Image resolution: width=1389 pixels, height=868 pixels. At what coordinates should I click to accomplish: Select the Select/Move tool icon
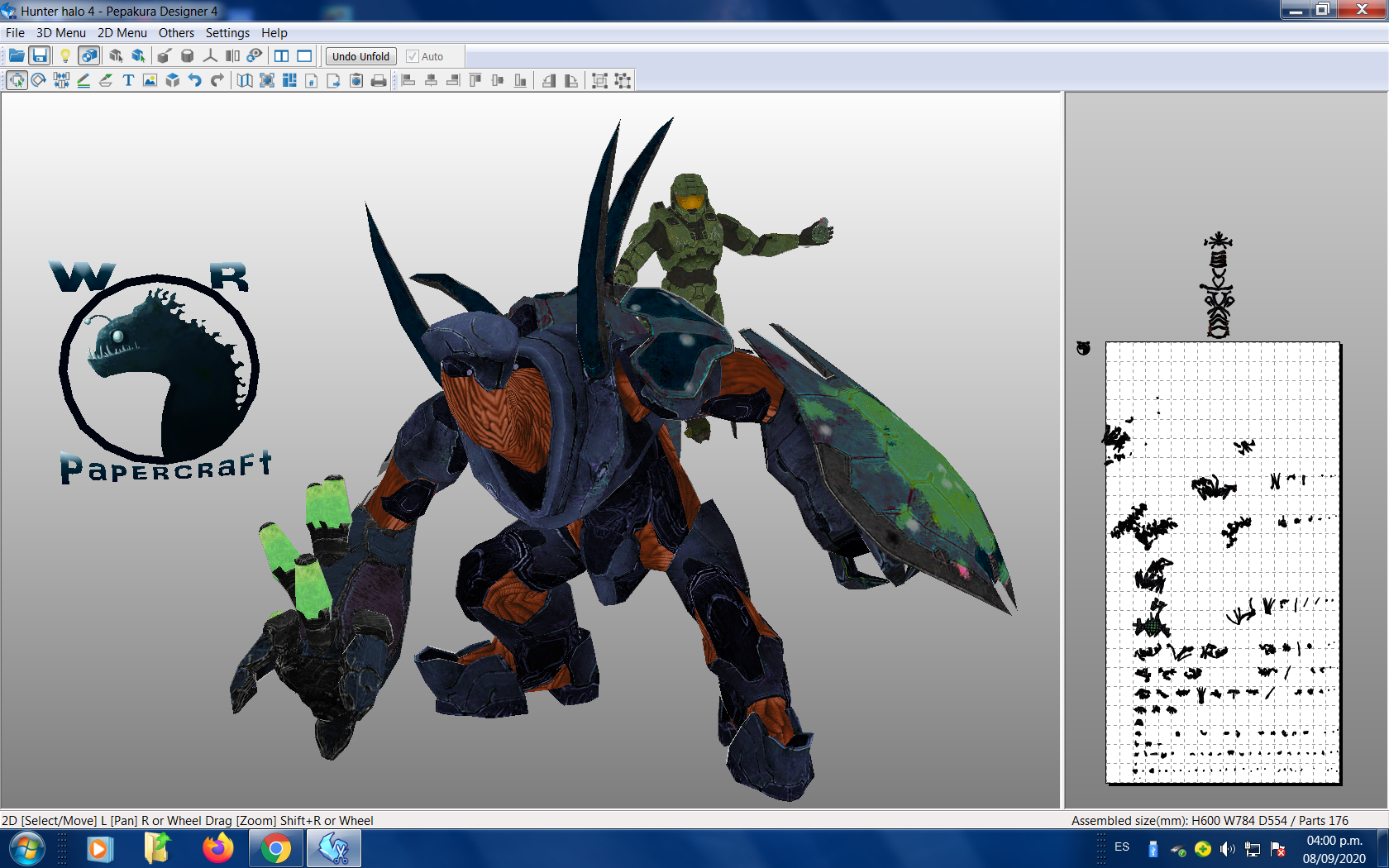coord(17,80)
